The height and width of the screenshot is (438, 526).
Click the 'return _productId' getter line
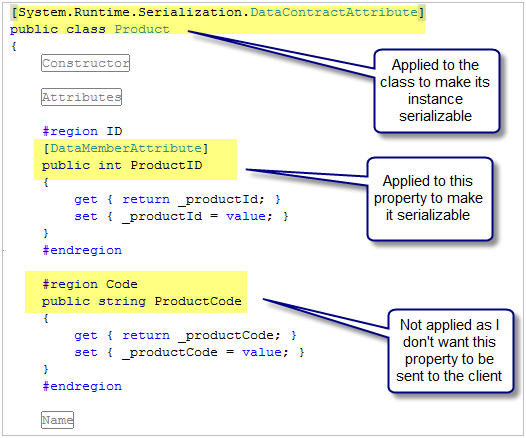[x=177, y=199]
